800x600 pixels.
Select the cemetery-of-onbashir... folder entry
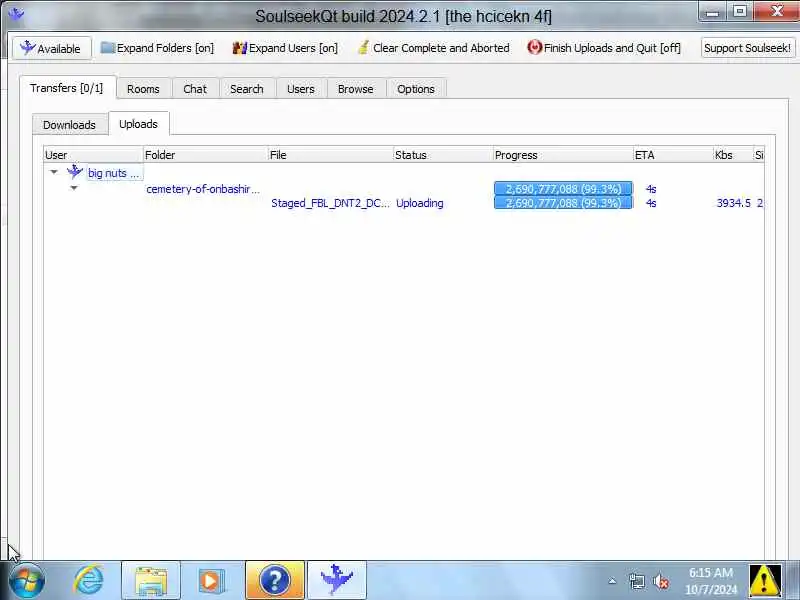coord(203,189)
